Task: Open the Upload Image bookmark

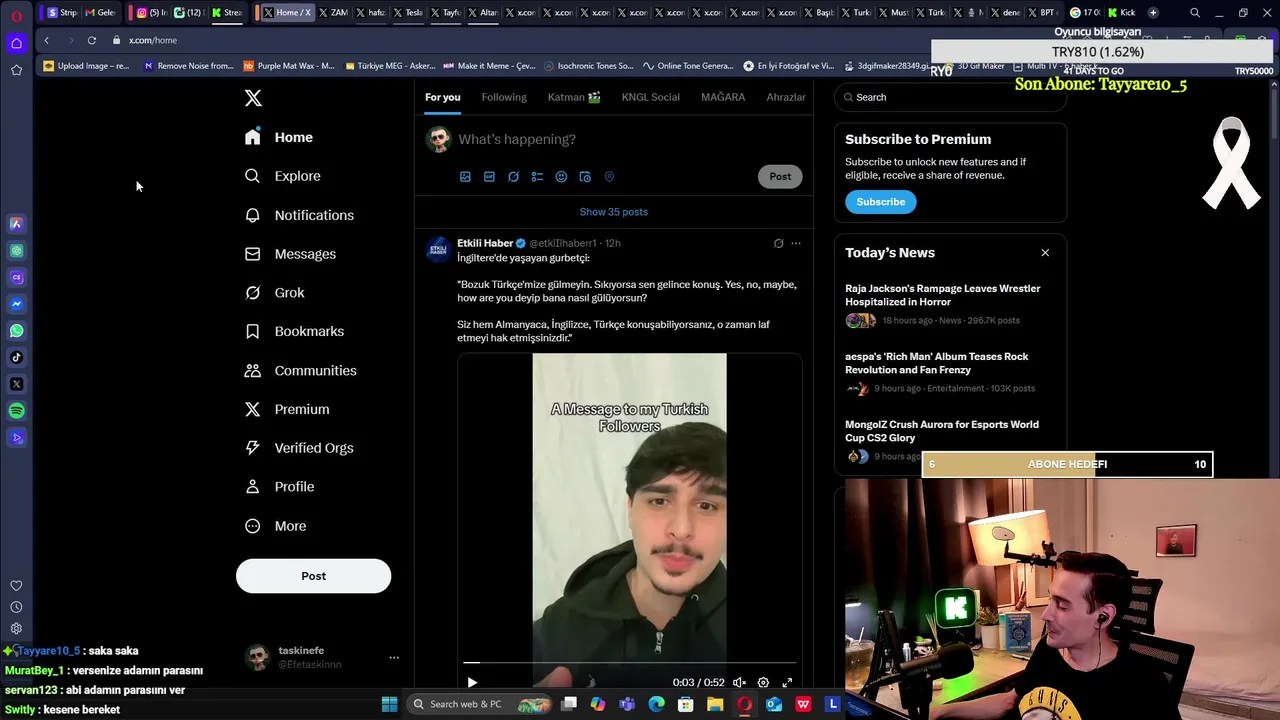Action: 86,66
